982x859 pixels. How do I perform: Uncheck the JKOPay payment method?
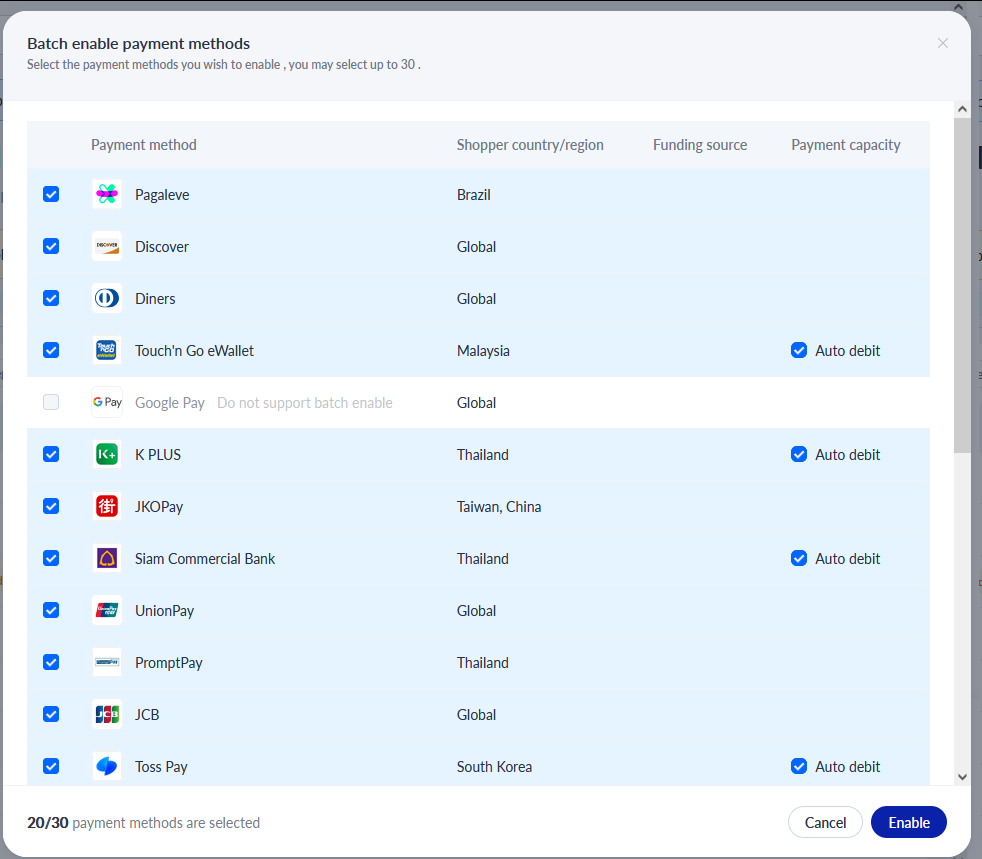click(x=51, y=507)
